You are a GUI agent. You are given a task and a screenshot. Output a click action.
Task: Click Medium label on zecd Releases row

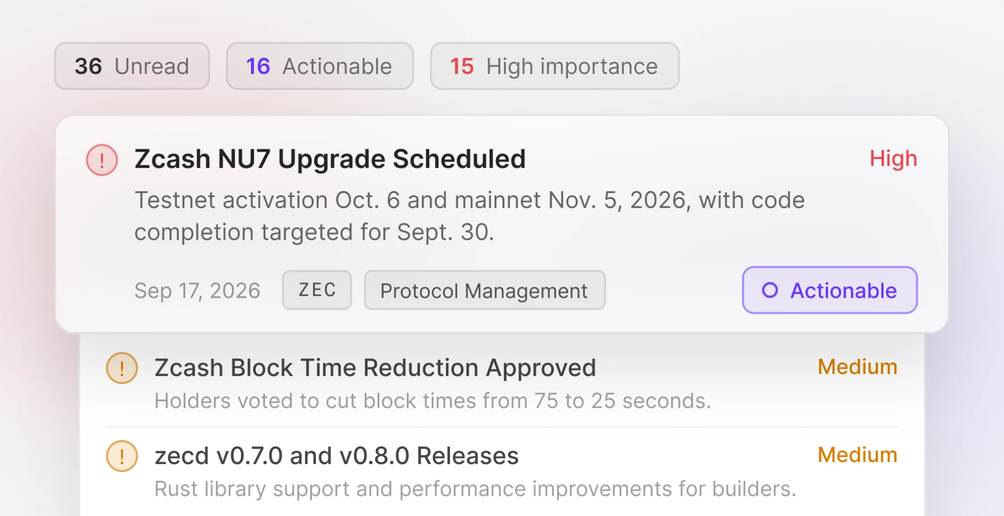857,455
